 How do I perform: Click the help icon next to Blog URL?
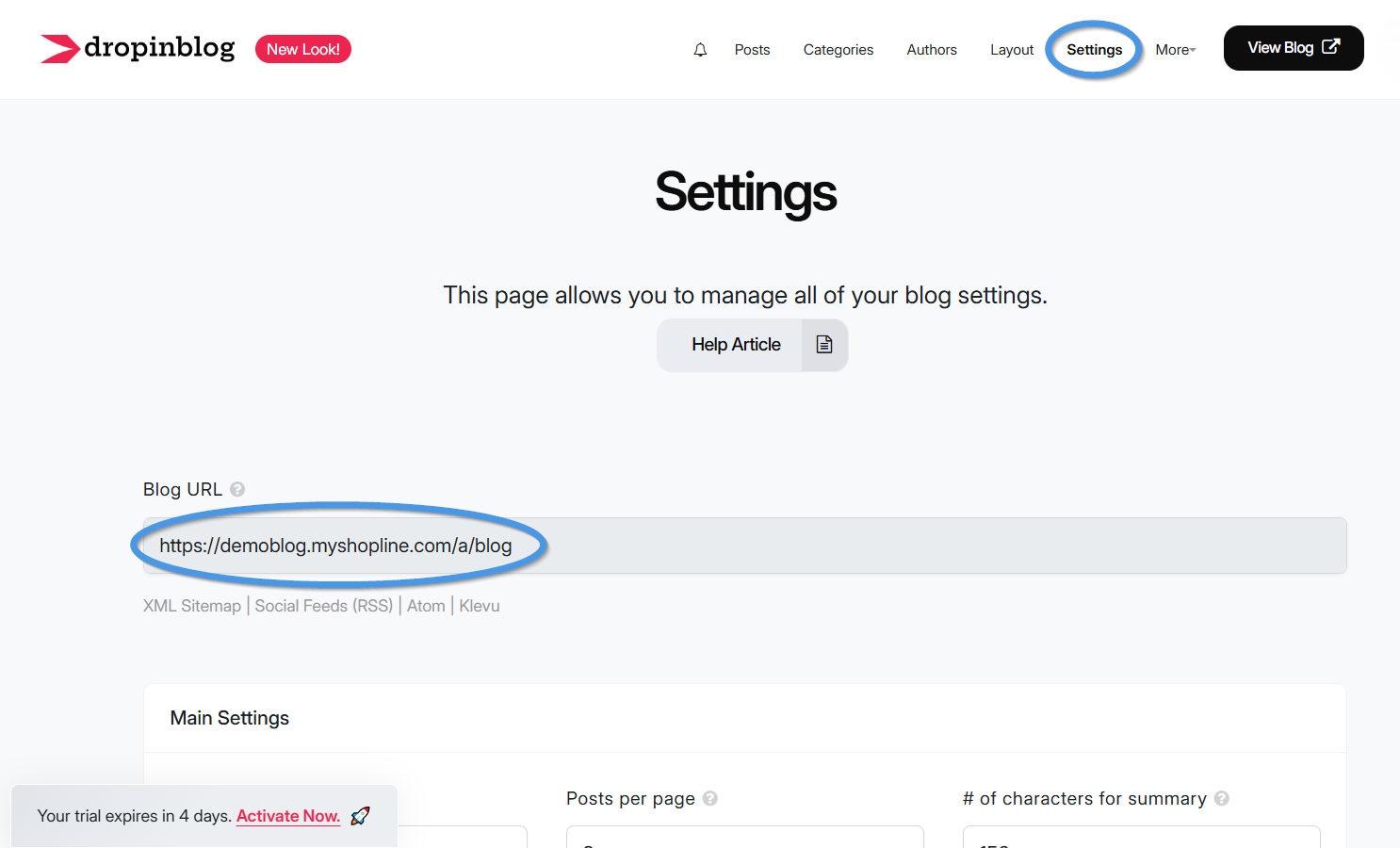[x=237, y=489]
